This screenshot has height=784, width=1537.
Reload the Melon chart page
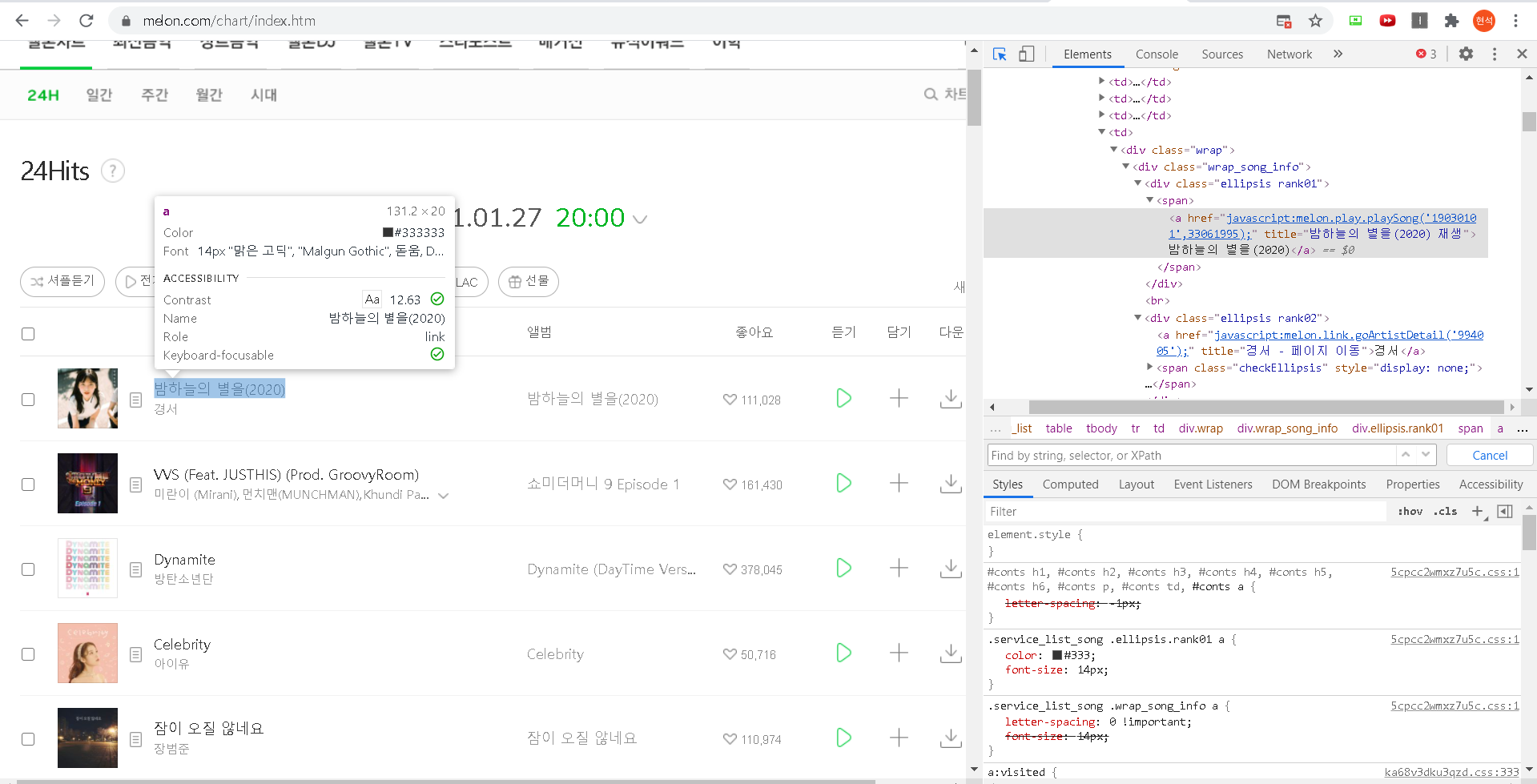coord(87,21)
